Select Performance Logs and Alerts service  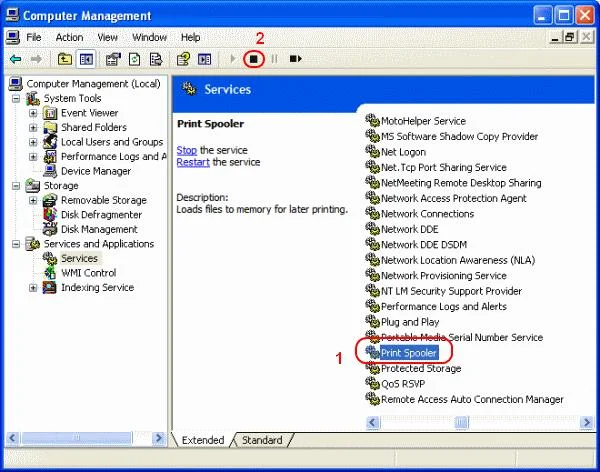(x=444, y=306)
